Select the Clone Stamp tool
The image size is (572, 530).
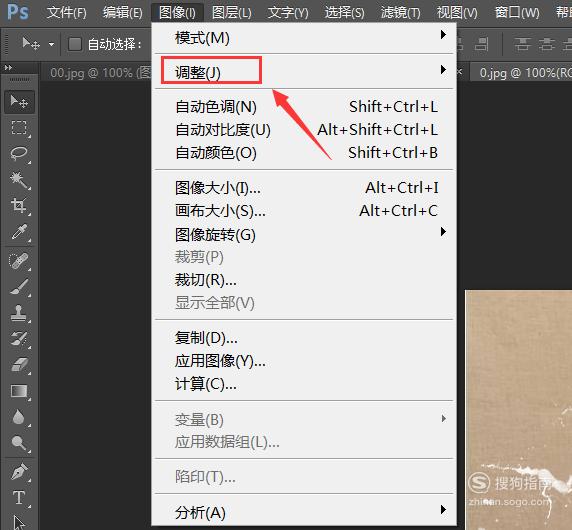click(19, 313)
